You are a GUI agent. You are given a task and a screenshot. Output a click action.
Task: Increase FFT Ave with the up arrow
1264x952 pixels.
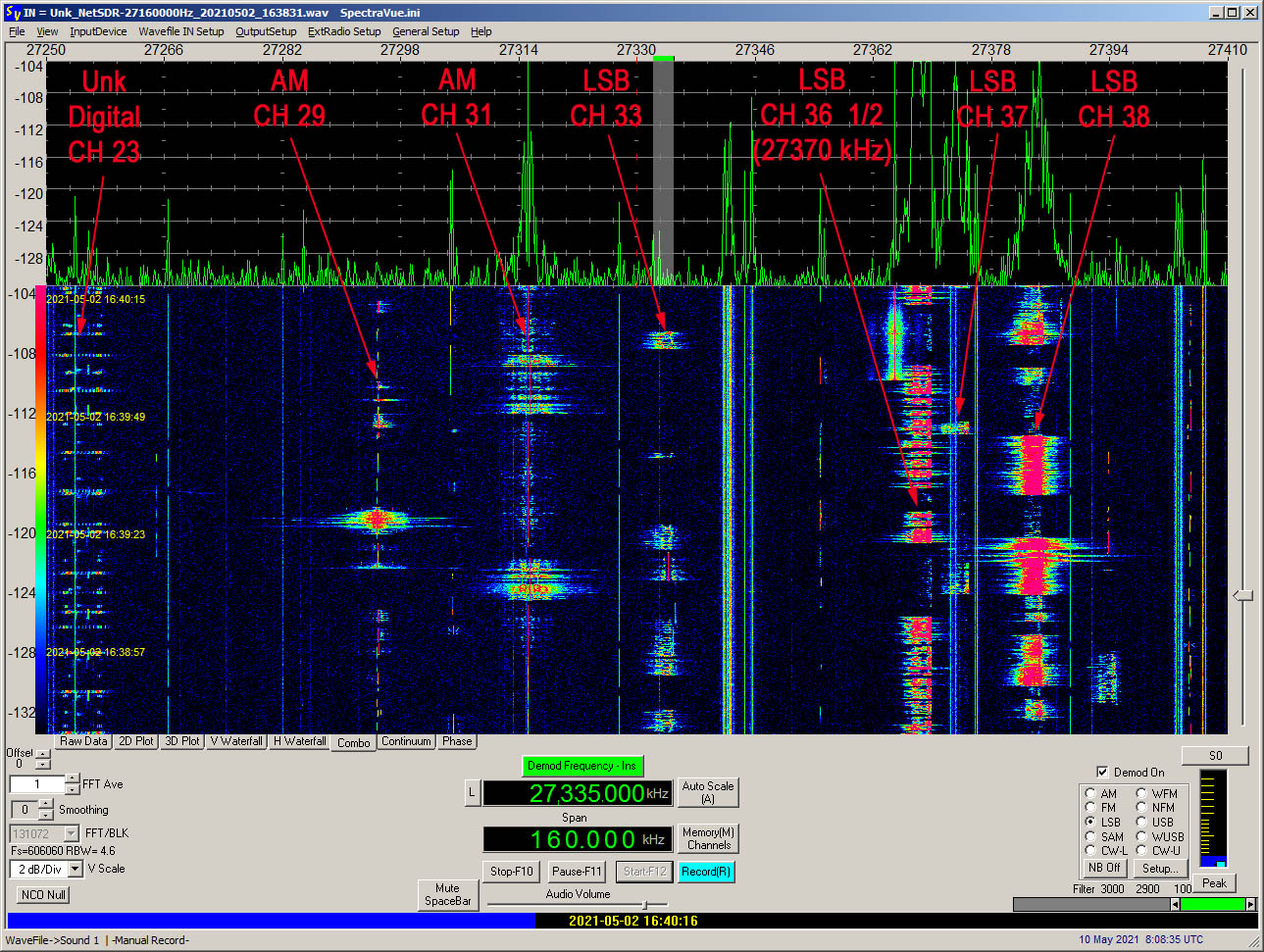click(x=73, y=779)
